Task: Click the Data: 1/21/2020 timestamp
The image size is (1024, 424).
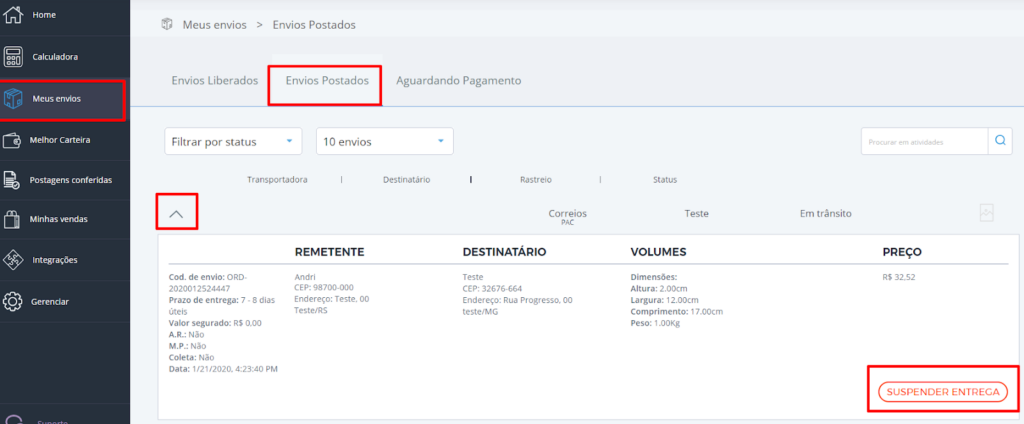Action: click(x=223, y=370)
